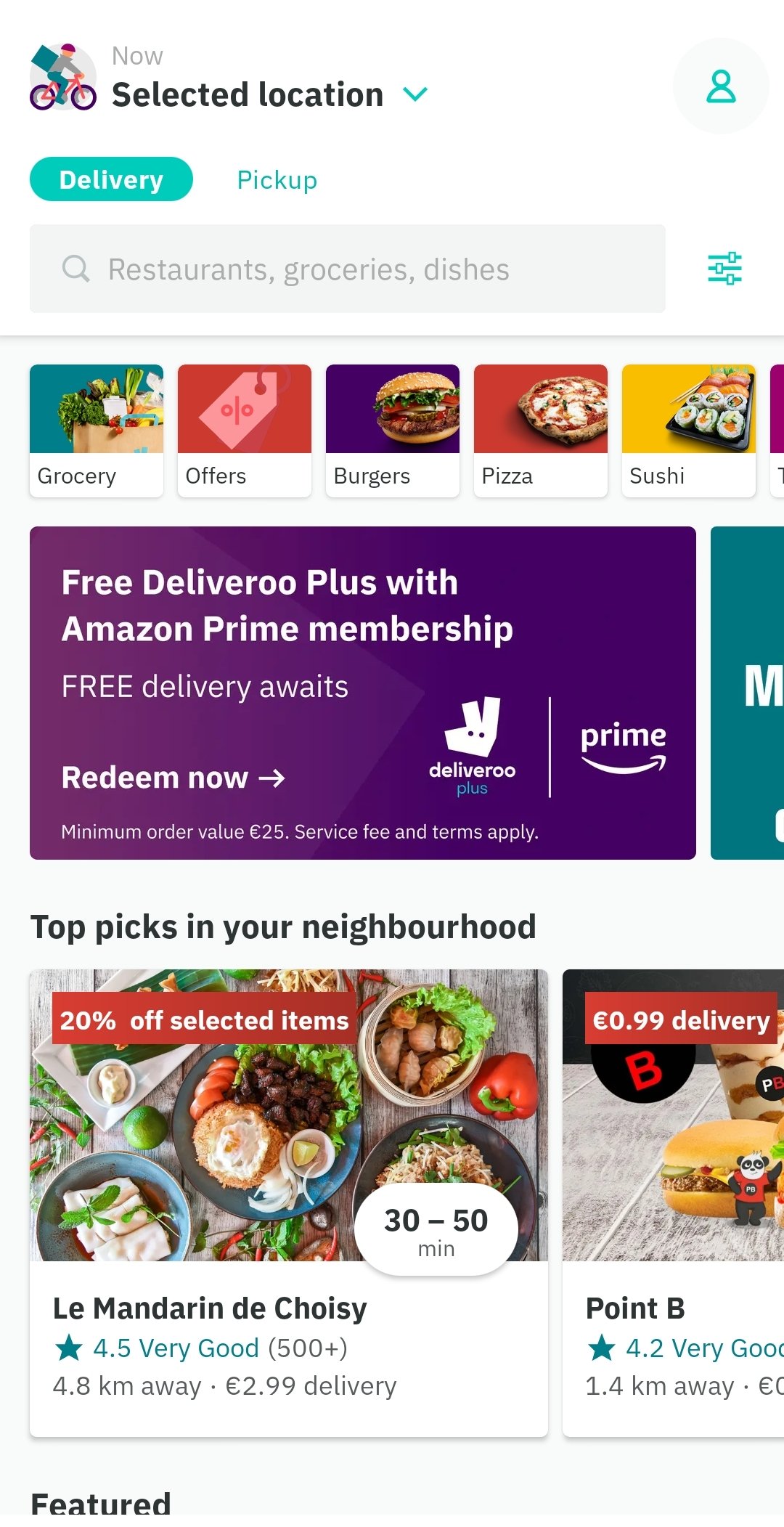Open the user account profile icon
Image resolution: width=784 pixels, height=1527 pixels.
[x=721, y=86]
